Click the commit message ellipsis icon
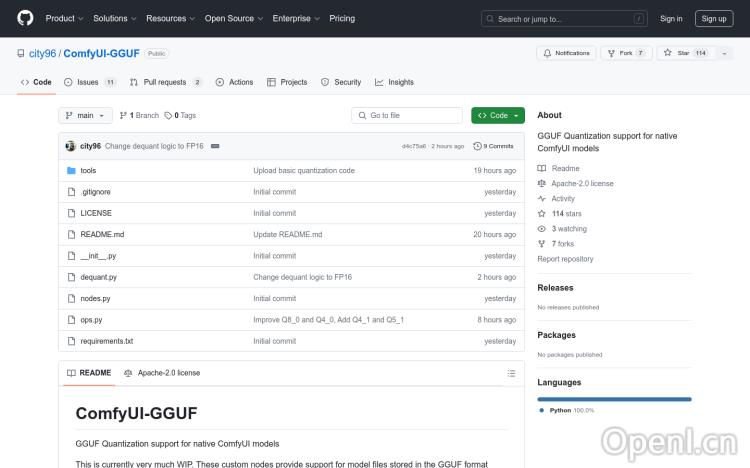750x468 pixels. pos(215,146)
